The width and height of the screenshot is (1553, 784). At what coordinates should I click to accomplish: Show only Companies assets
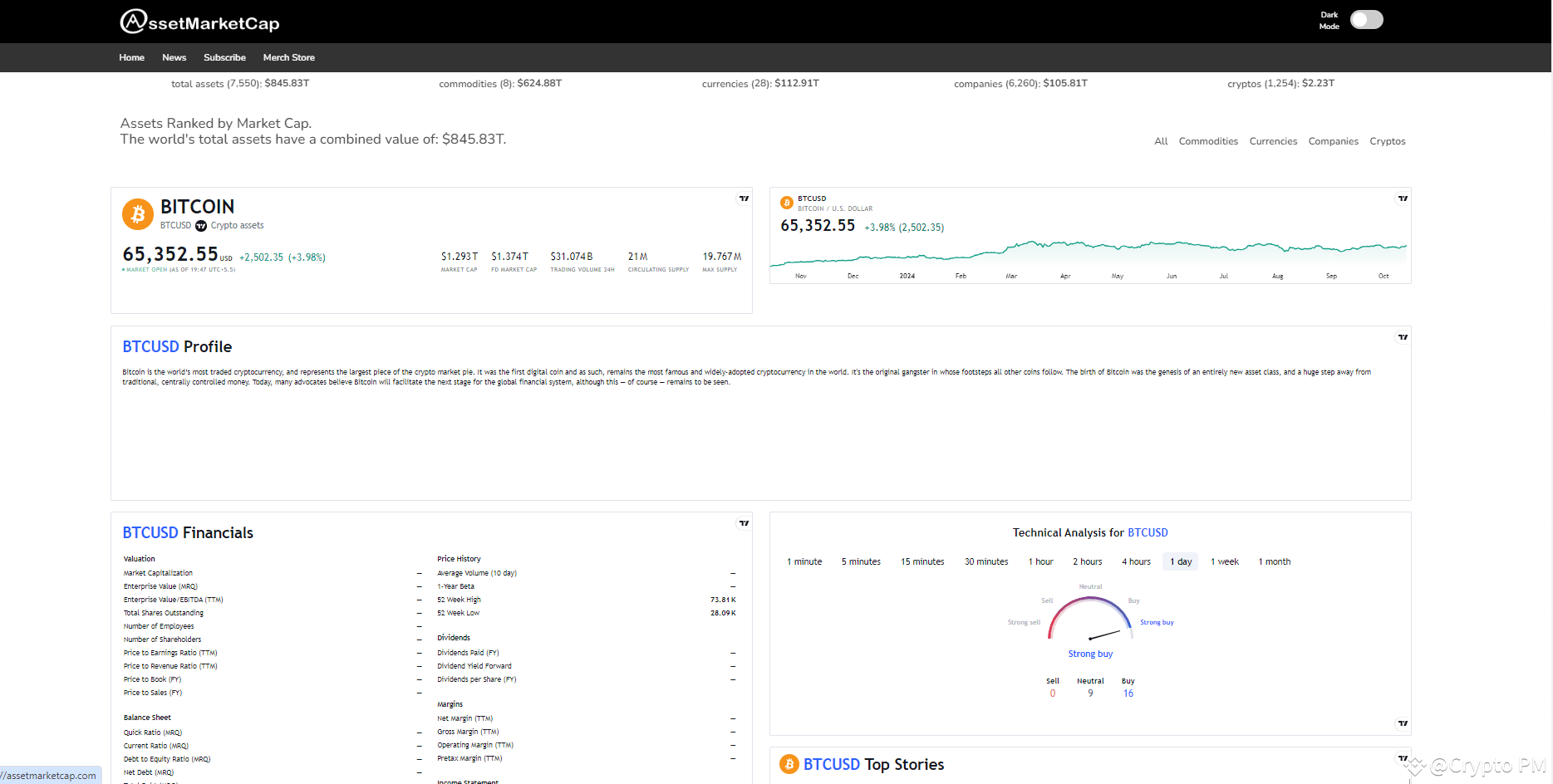click(1333, 141)
